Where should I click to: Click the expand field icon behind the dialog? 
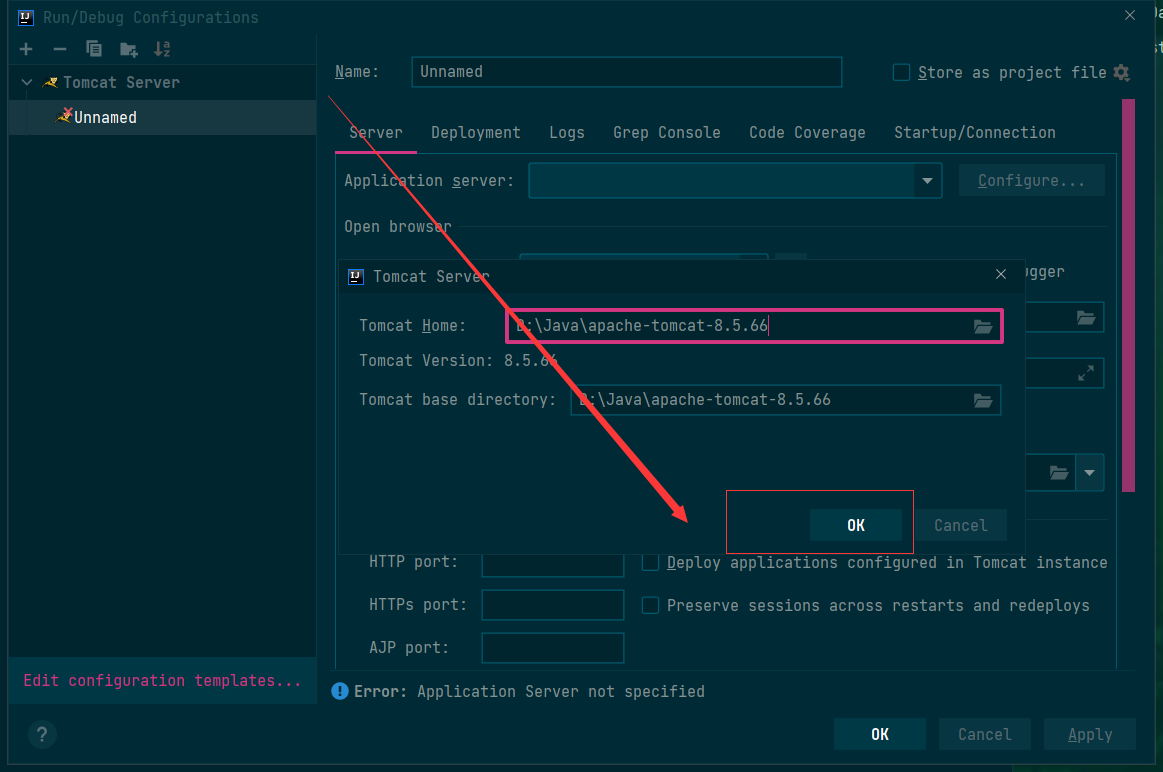pos(1086,373)
